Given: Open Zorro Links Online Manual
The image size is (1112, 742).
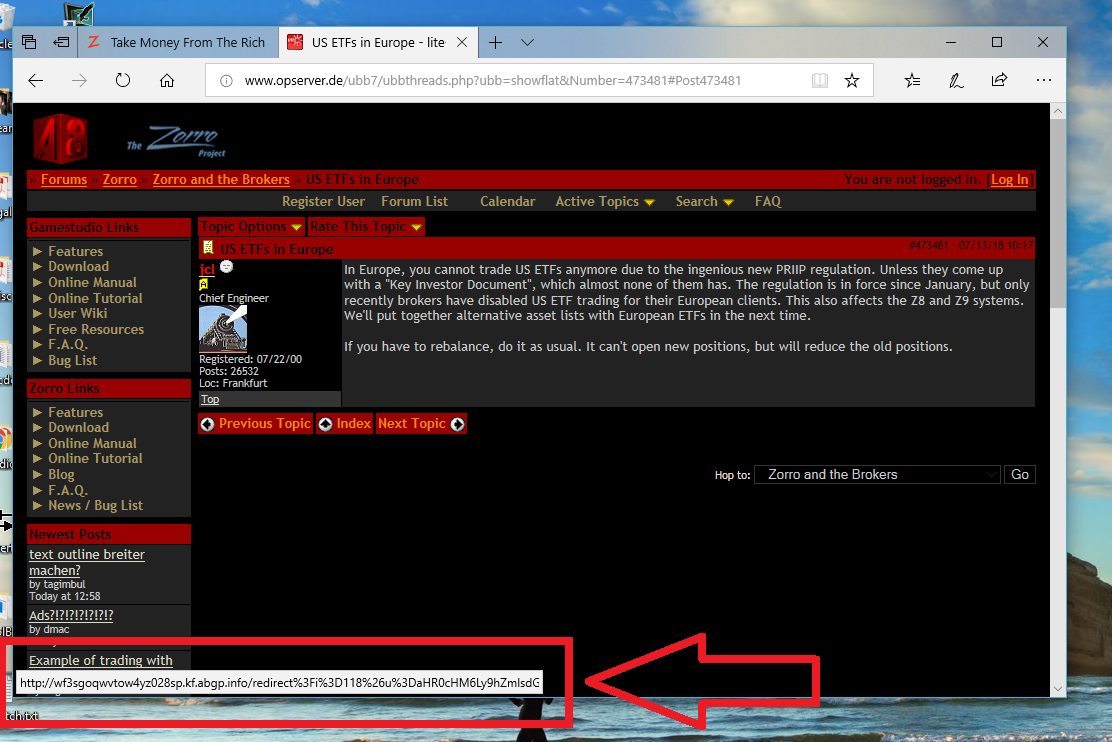Looking at the screenshot, I should pos(92,443).
